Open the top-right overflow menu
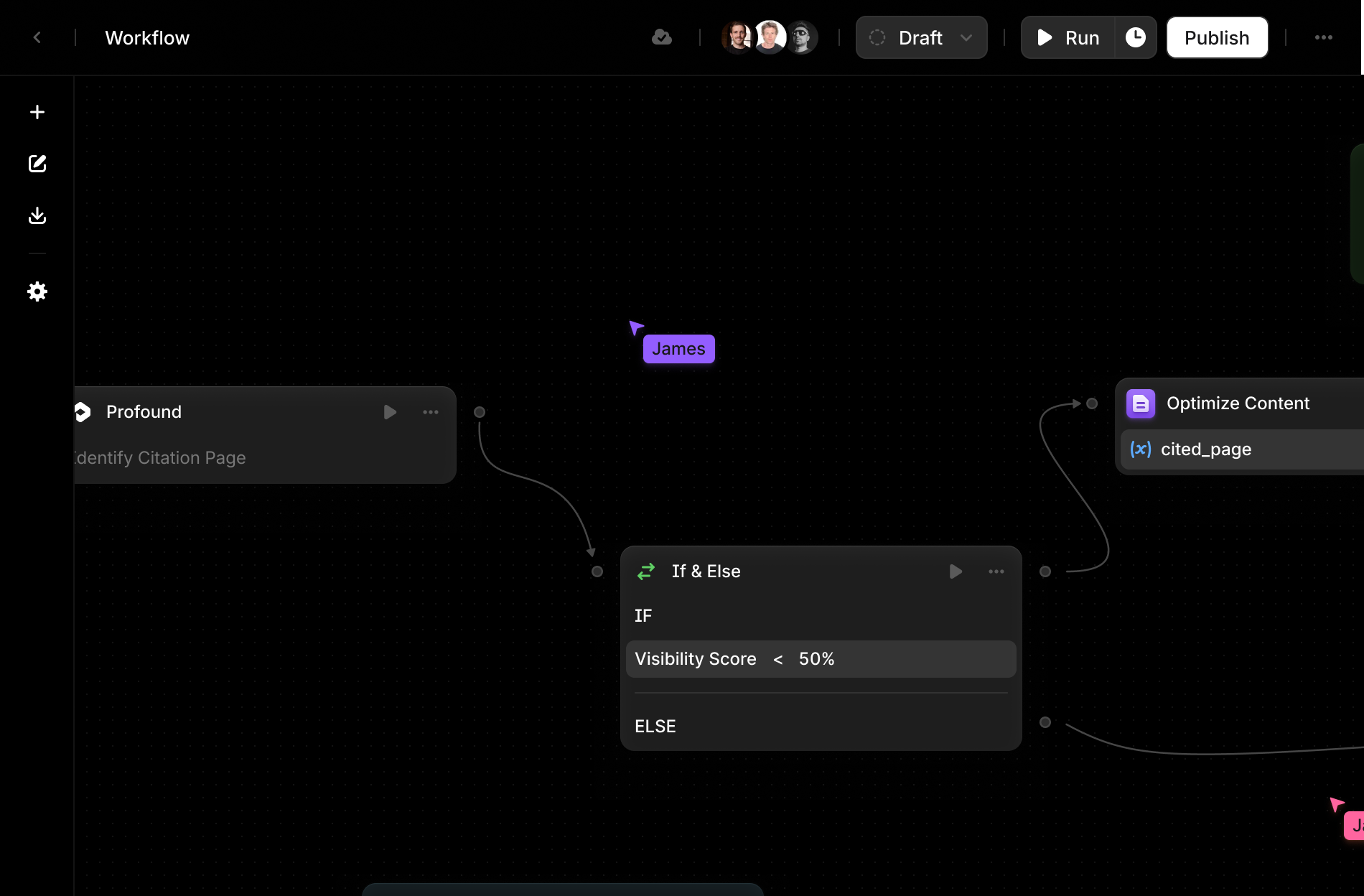Screen dimensions: 1364x896 [x=1323, y=37]
